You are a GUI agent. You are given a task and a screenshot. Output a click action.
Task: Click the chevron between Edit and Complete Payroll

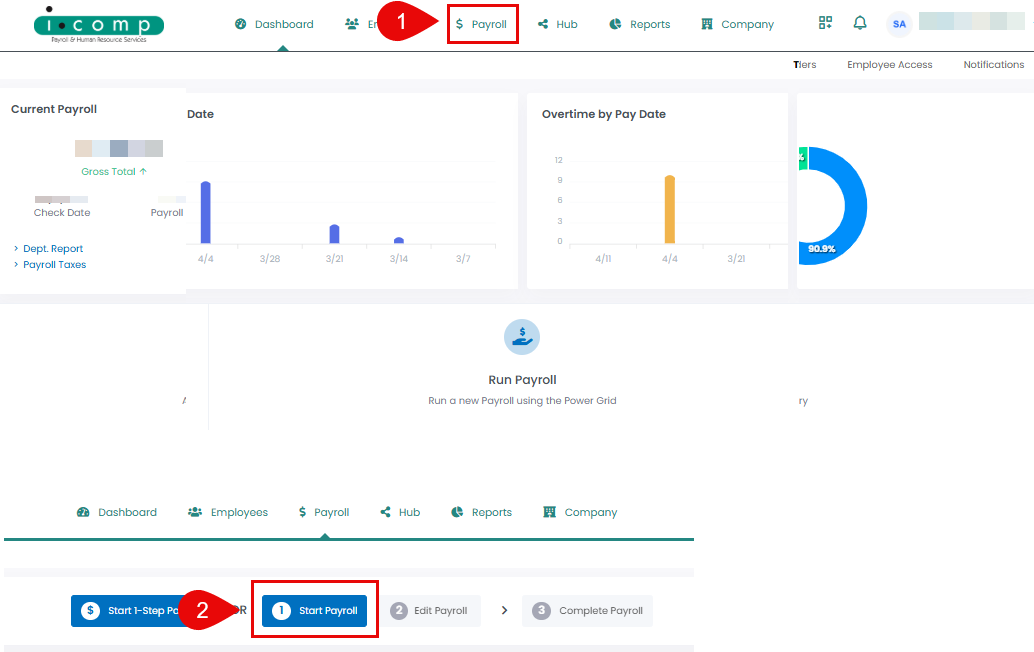(x=504, y=610)
